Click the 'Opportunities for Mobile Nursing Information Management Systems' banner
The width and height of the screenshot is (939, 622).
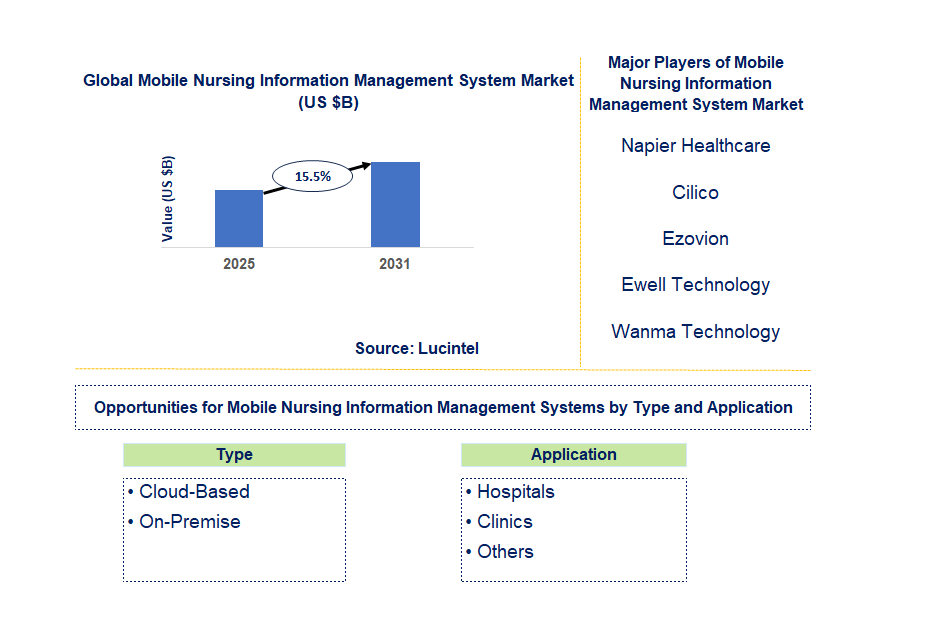443,408
